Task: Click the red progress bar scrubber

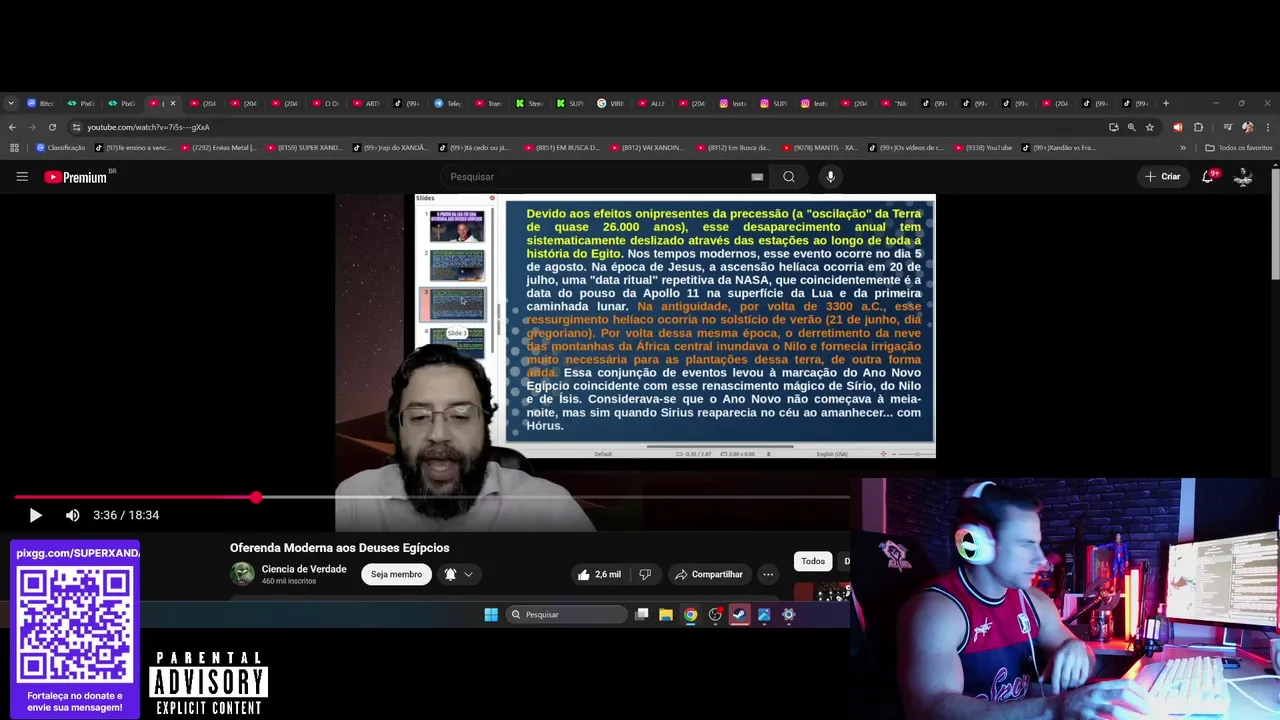Action: [x=256, y=497]
